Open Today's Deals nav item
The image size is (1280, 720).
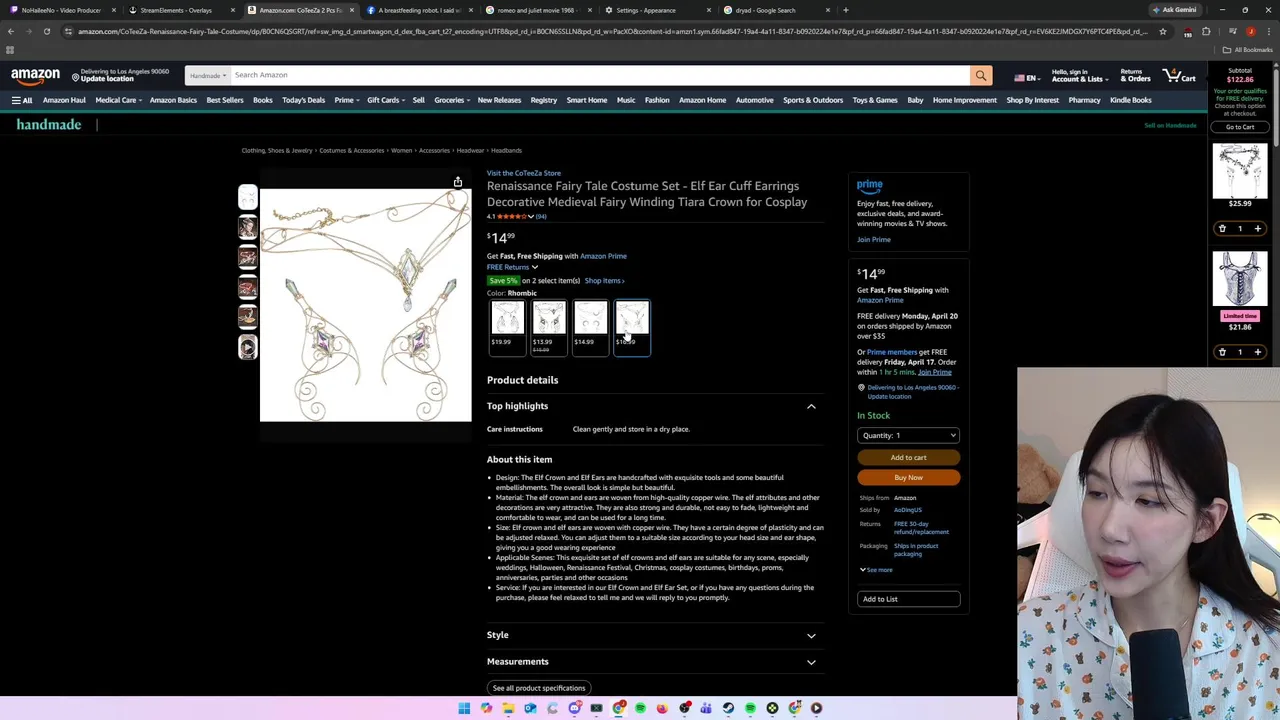click(x=303, y=100)
